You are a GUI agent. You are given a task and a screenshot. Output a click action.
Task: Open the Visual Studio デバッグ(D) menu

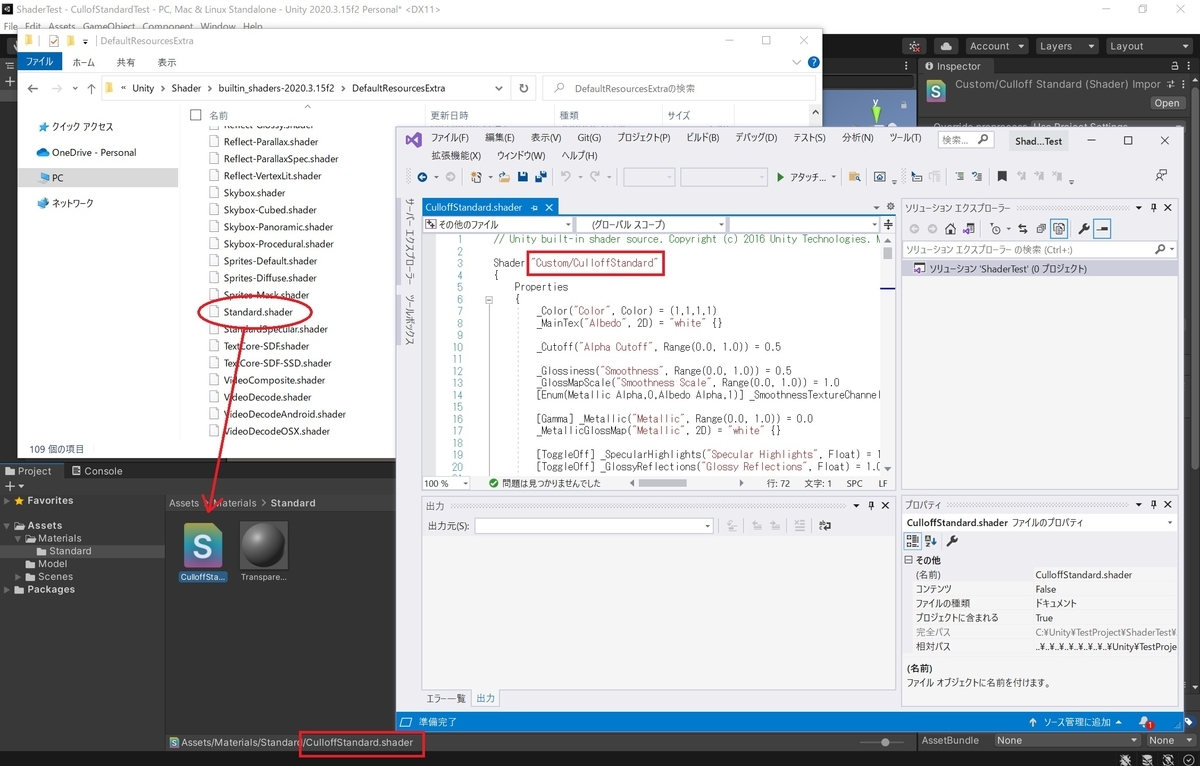756,137
